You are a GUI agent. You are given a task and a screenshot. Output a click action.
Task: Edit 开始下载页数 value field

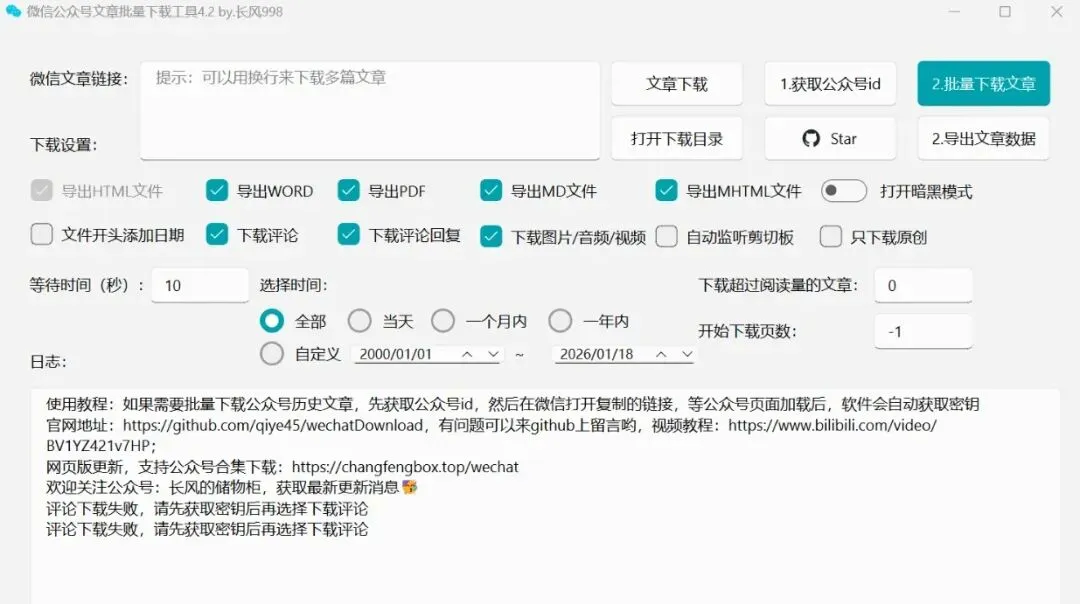tap(924, 331)
